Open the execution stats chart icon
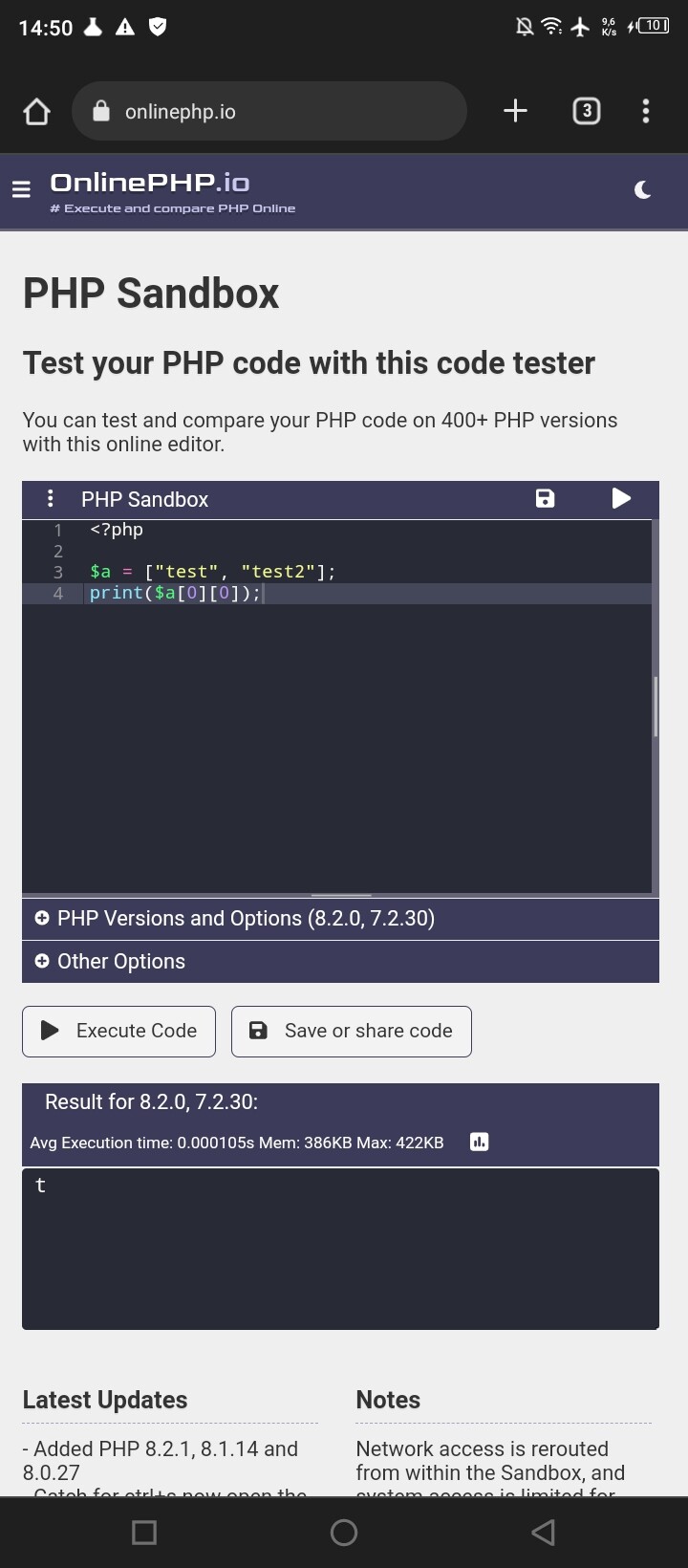Image resolution: width=688 pixels, height=1568 pixels. click(x=480, y=1142)
